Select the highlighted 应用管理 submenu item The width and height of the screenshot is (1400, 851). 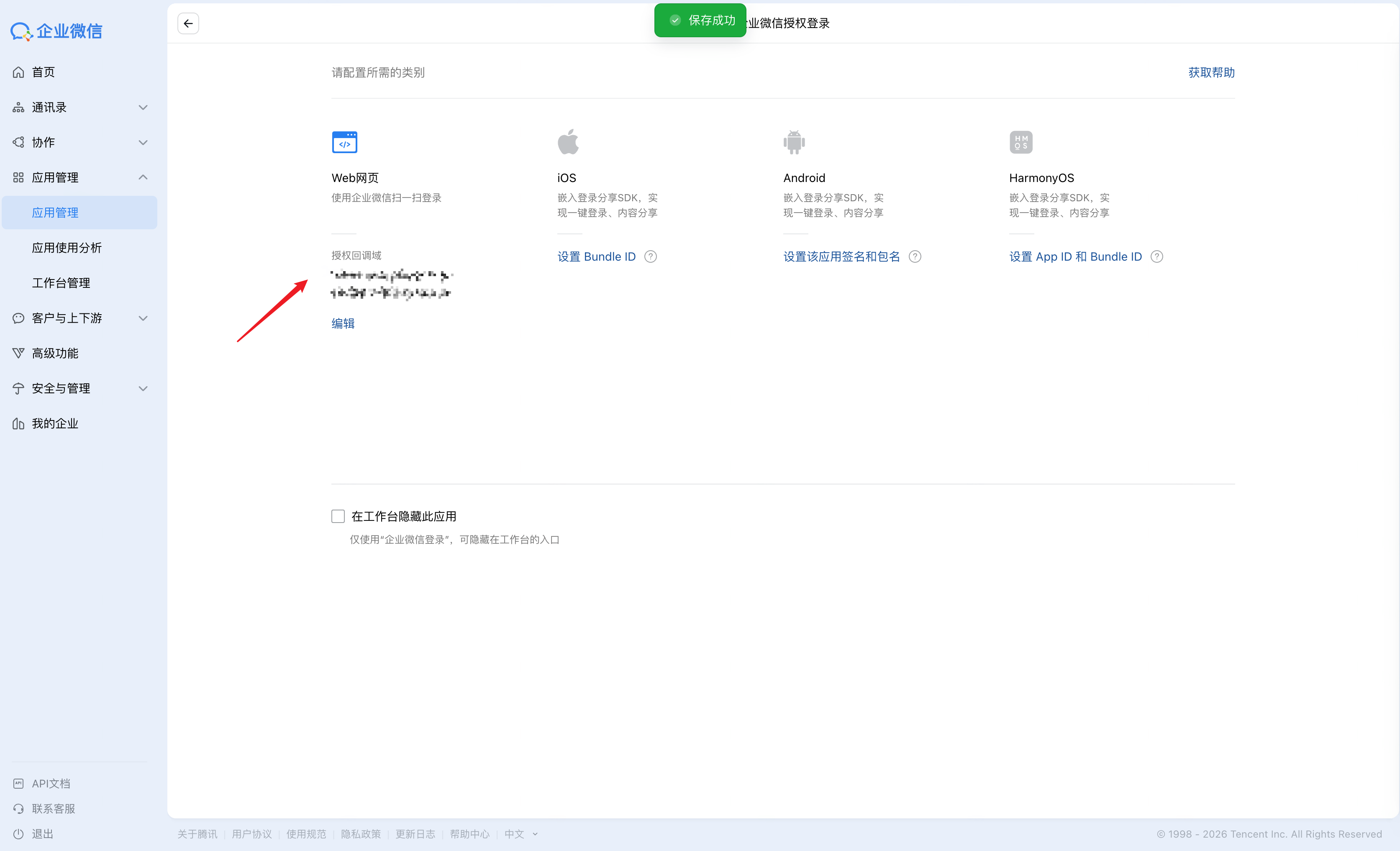79,213
